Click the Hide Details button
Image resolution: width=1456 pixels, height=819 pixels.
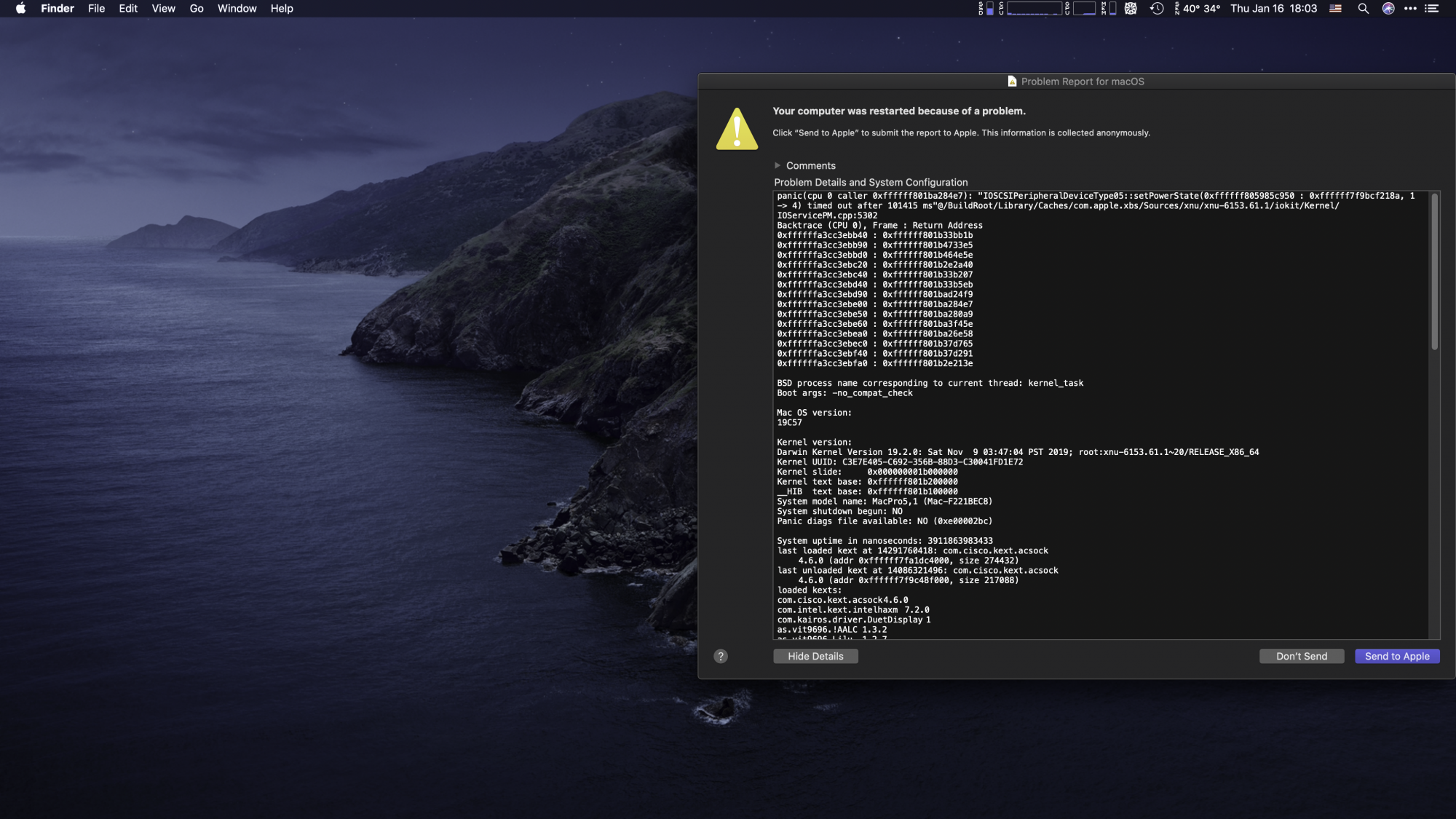(x=815, y=656)
